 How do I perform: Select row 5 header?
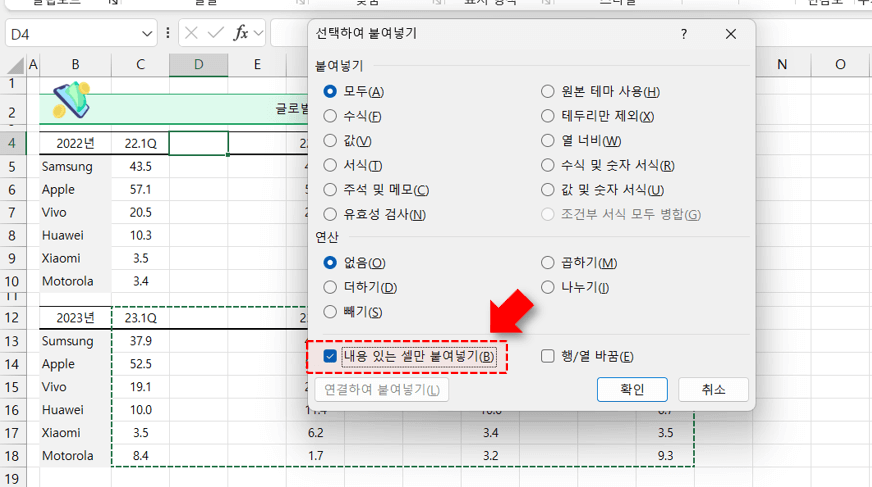(12, 167)
